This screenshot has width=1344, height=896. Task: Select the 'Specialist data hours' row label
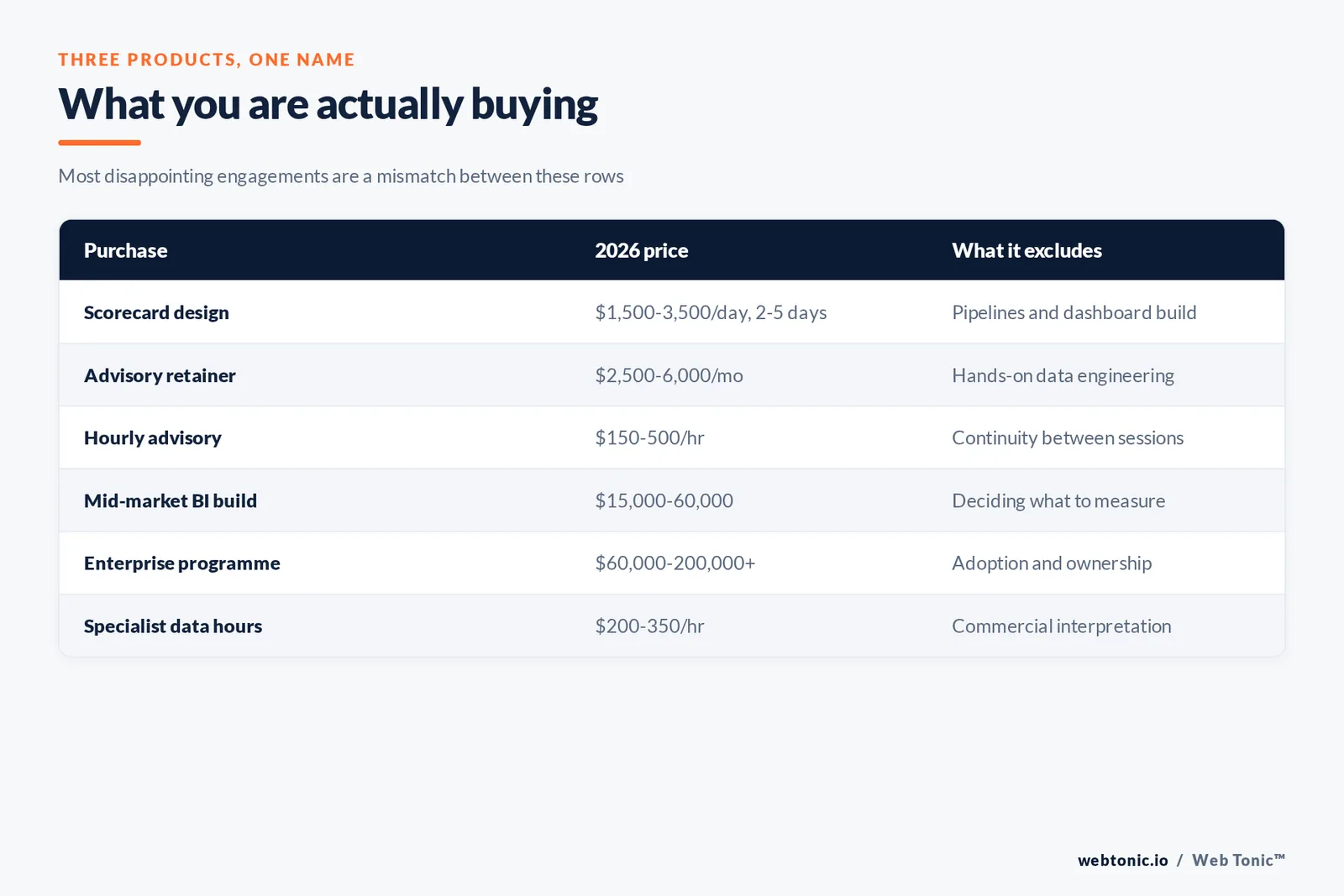pos(173,626)
